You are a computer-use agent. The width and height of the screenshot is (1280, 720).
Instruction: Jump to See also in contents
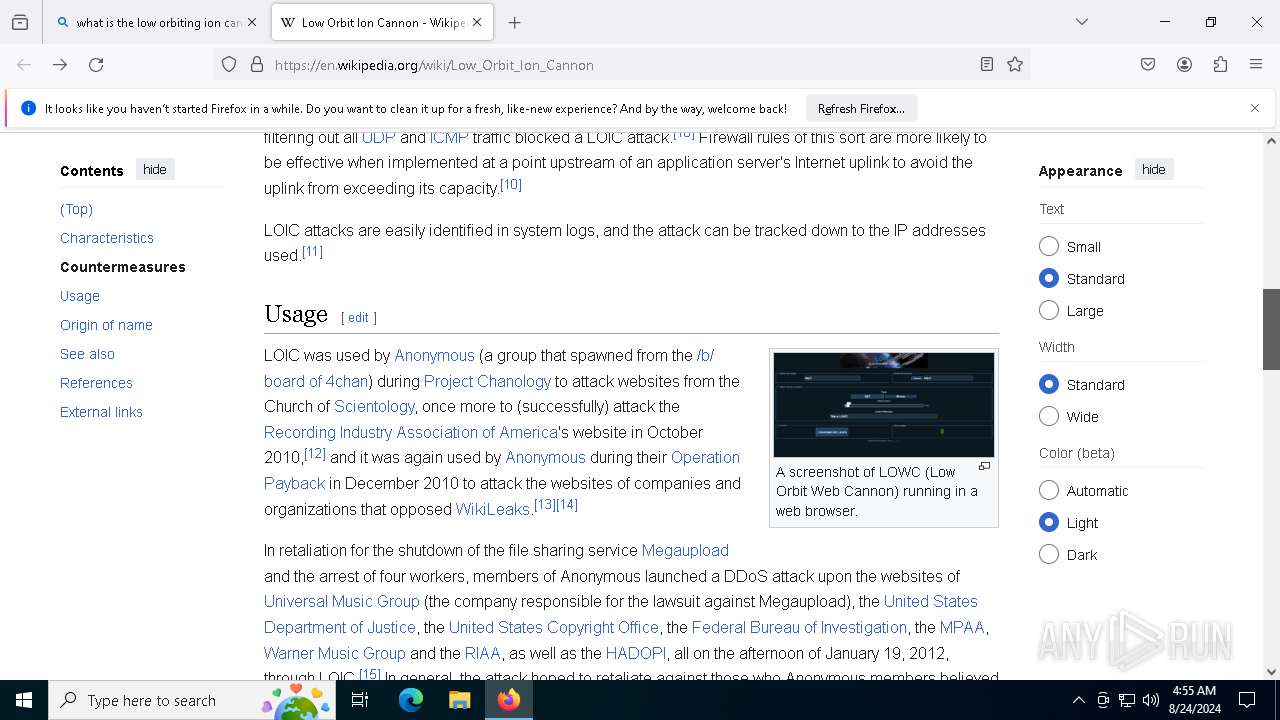click(x=87, y=354)
